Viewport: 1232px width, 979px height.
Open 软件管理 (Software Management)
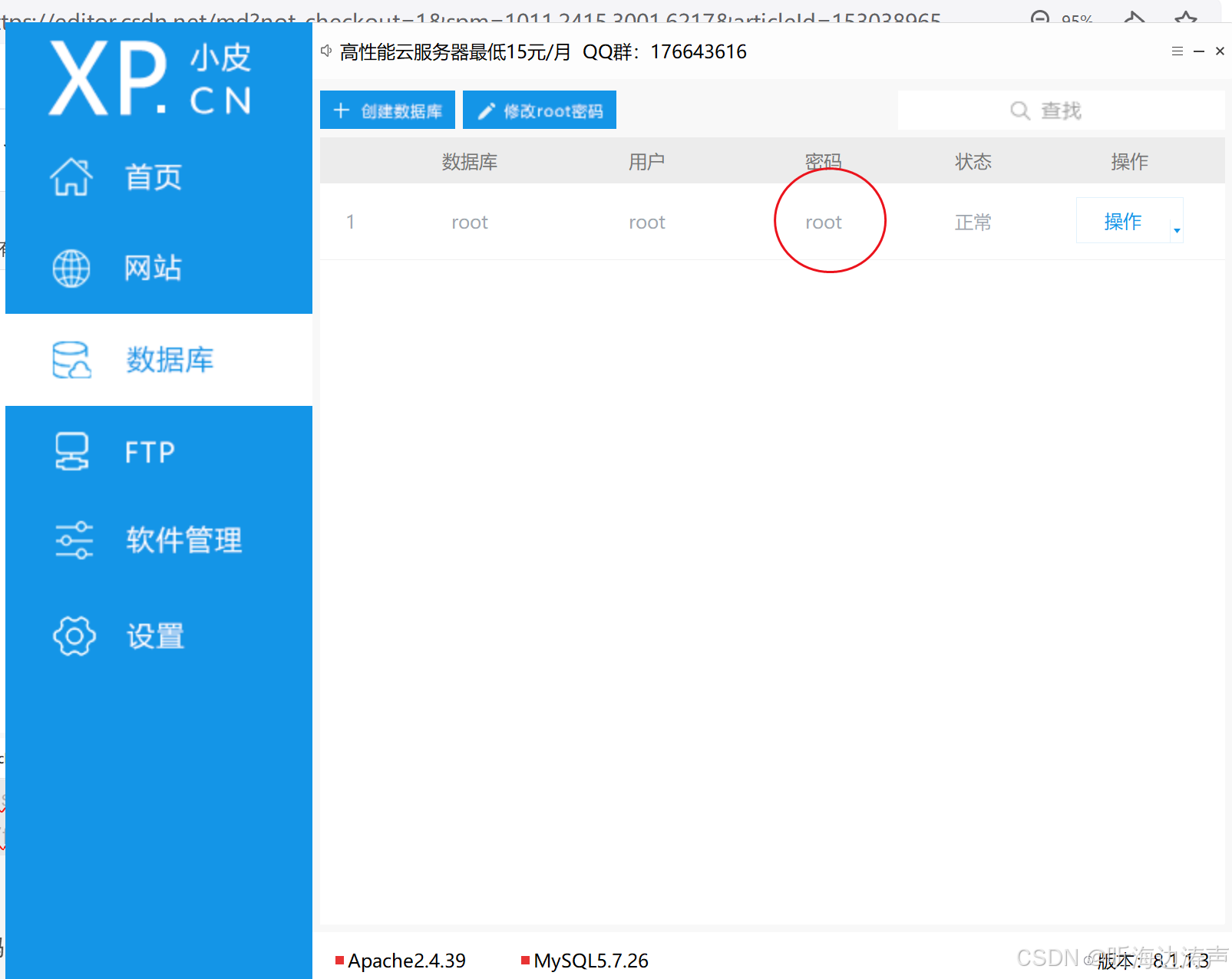point(183,540)
